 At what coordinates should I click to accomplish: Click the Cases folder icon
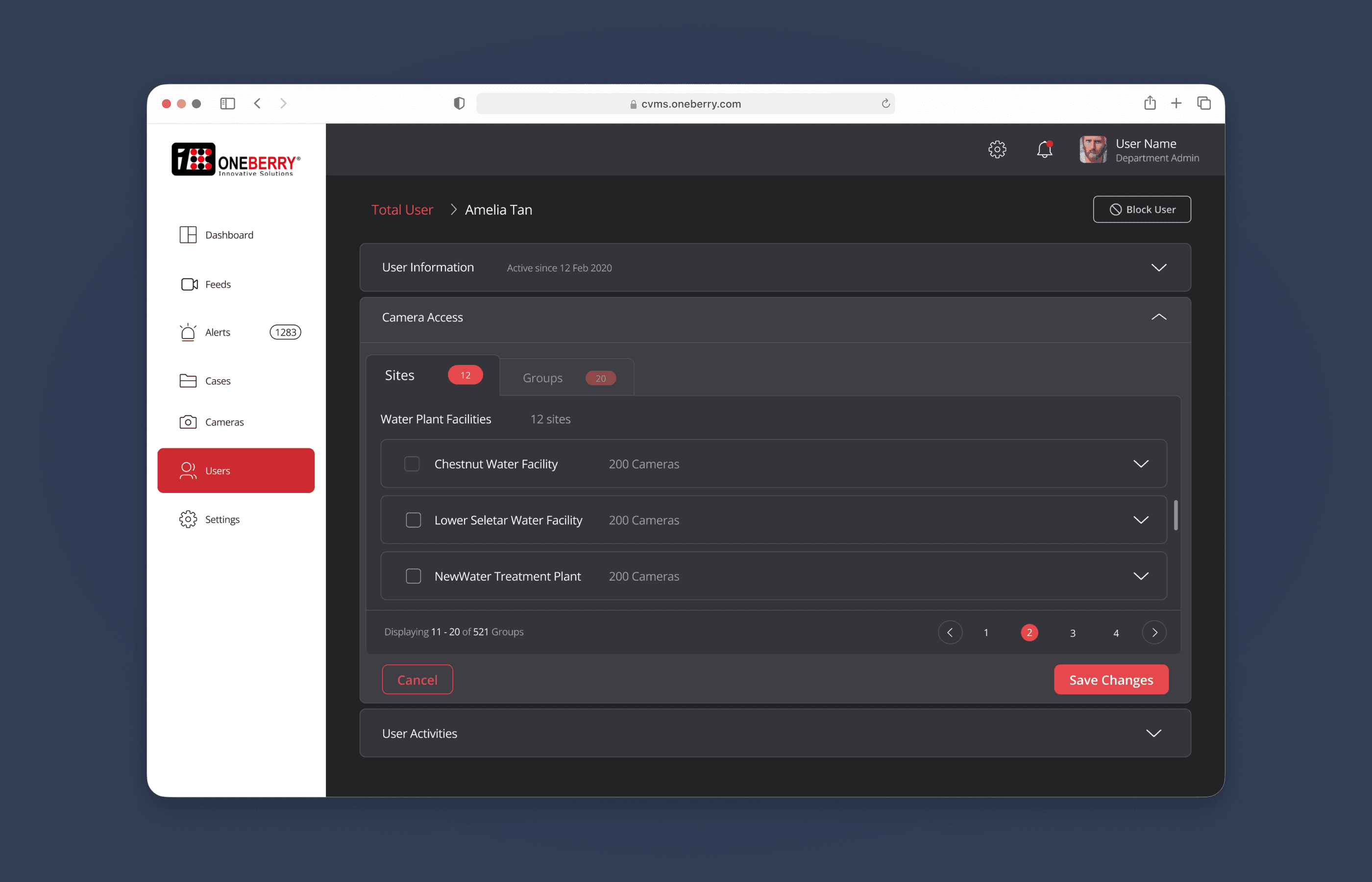pos(188,381)
